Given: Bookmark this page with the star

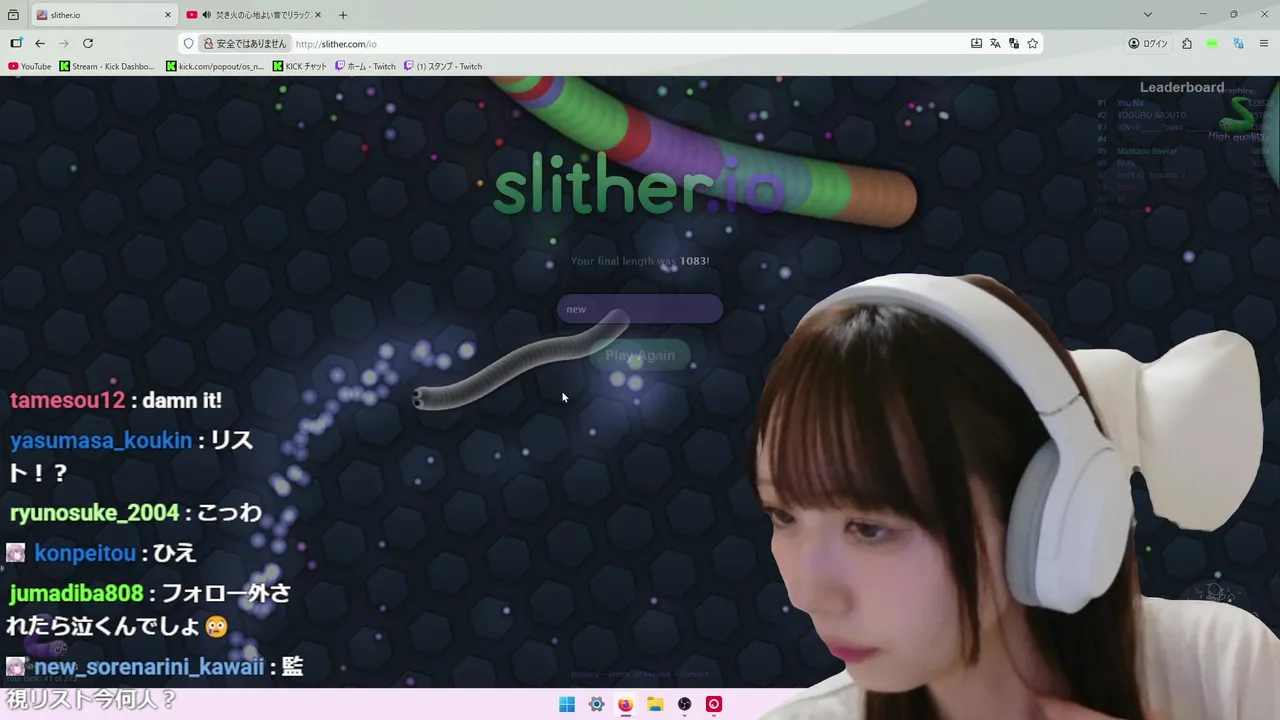Looking at the screenshot, I should pos(1033,43).
